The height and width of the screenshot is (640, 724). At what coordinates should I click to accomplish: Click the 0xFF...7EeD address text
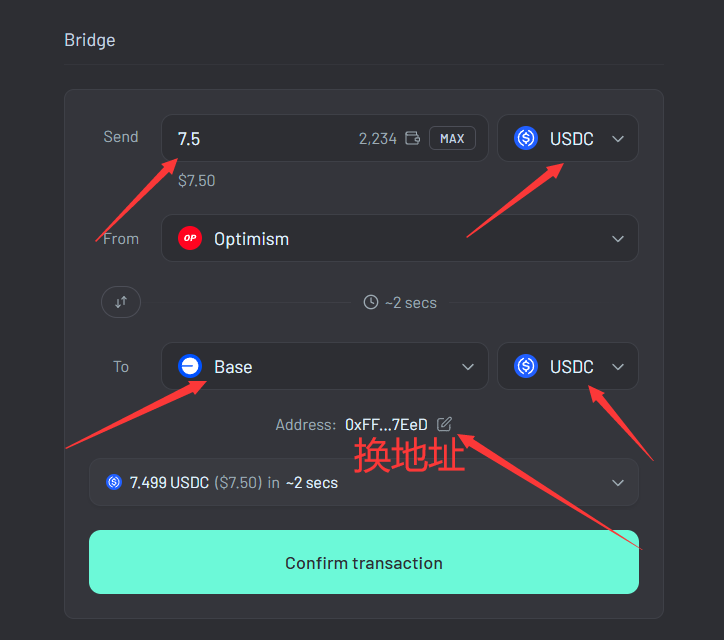pyautogui.click(x=386, y=424)
